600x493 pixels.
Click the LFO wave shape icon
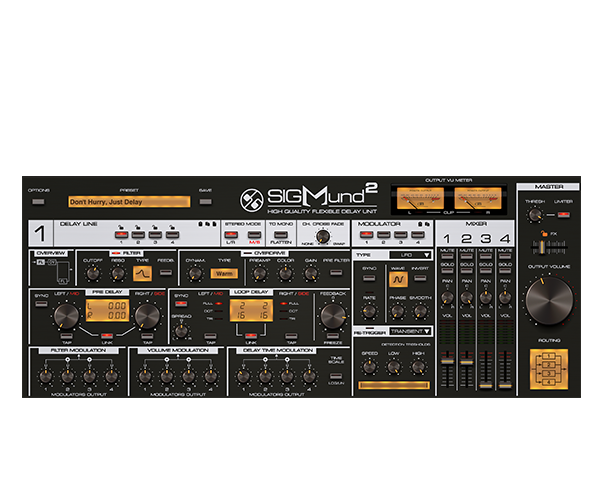398,279
